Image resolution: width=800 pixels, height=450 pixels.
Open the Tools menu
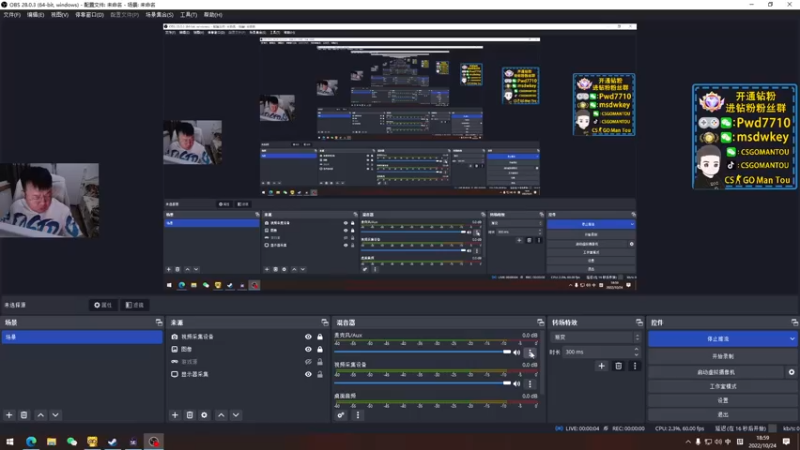point(188,15)
